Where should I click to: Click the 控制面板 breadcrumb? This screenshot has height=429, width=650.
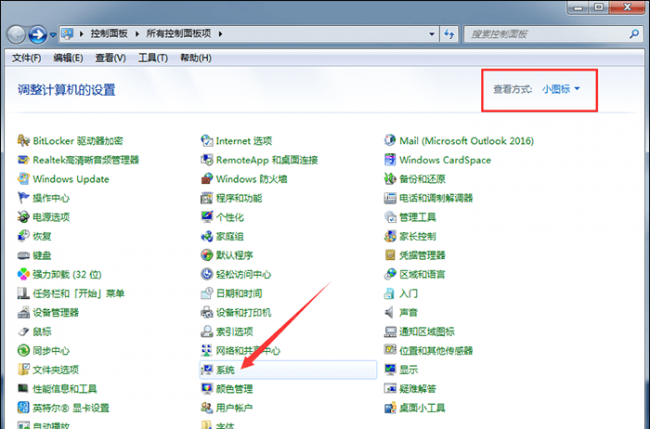pos(109,34)
